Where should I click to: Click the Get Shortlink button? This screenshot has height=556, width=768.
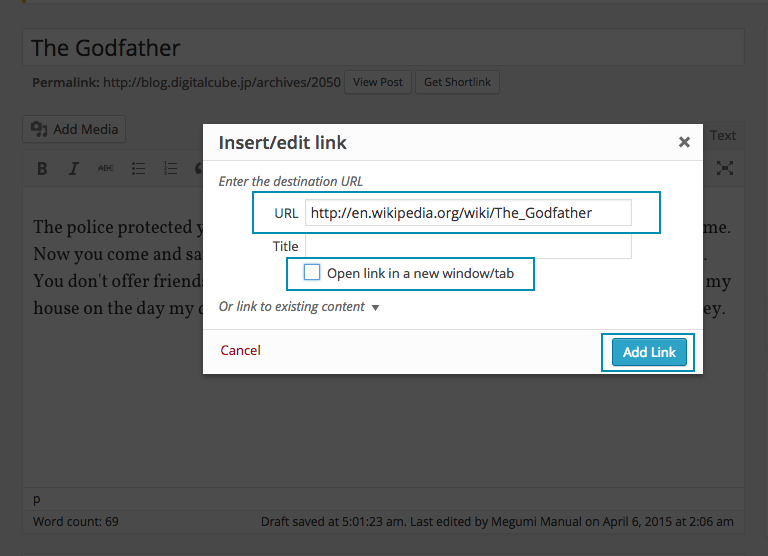click(x=457, y=82)
